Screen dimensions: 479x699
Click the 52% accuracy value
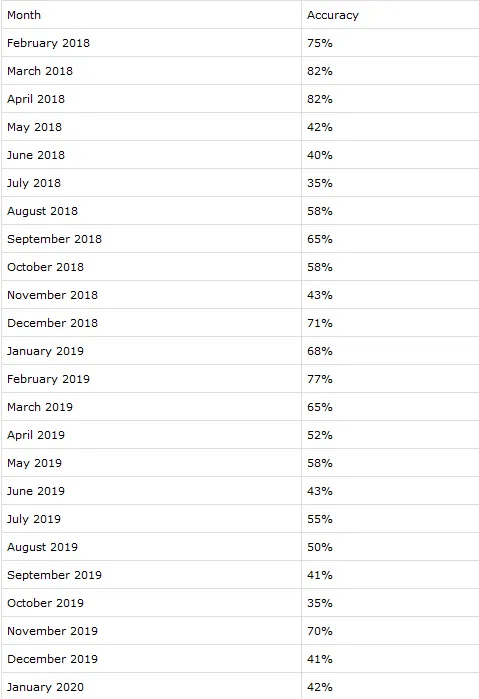(320, 435)
